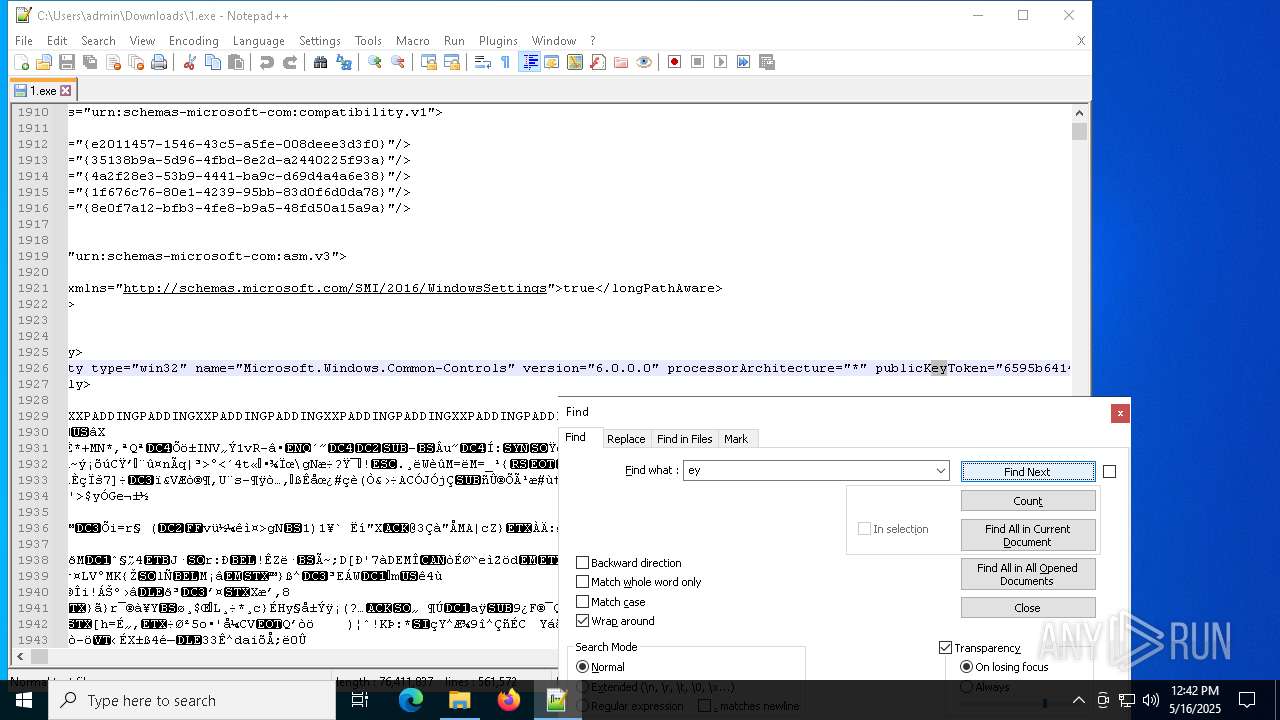Click the Save All toolbar icon
This screenshot has width=1280, height=720.
90,62
